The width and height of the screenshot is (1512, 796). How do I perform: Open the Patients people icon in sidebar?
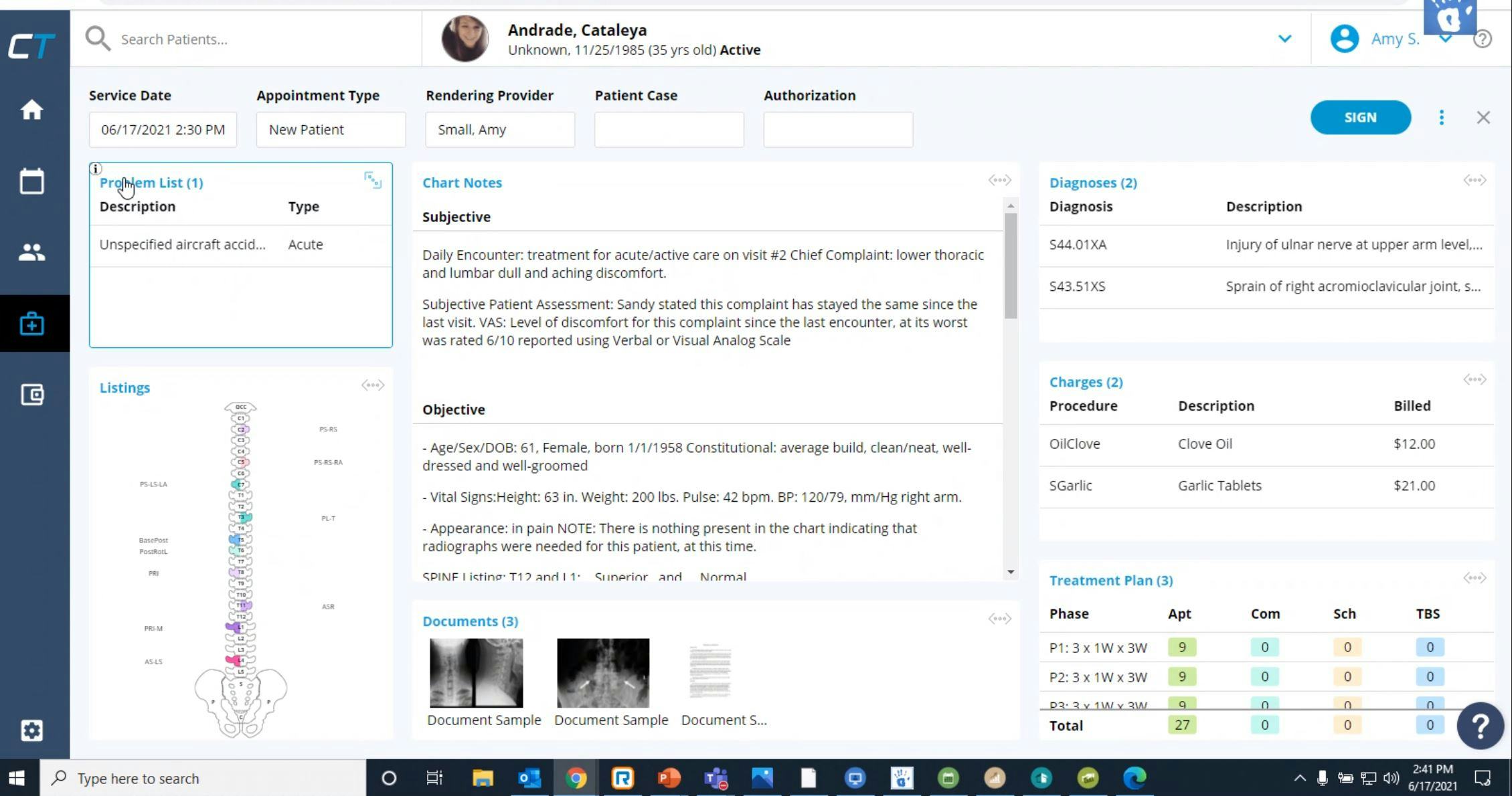pyautogui.click(x=31, y=252)
